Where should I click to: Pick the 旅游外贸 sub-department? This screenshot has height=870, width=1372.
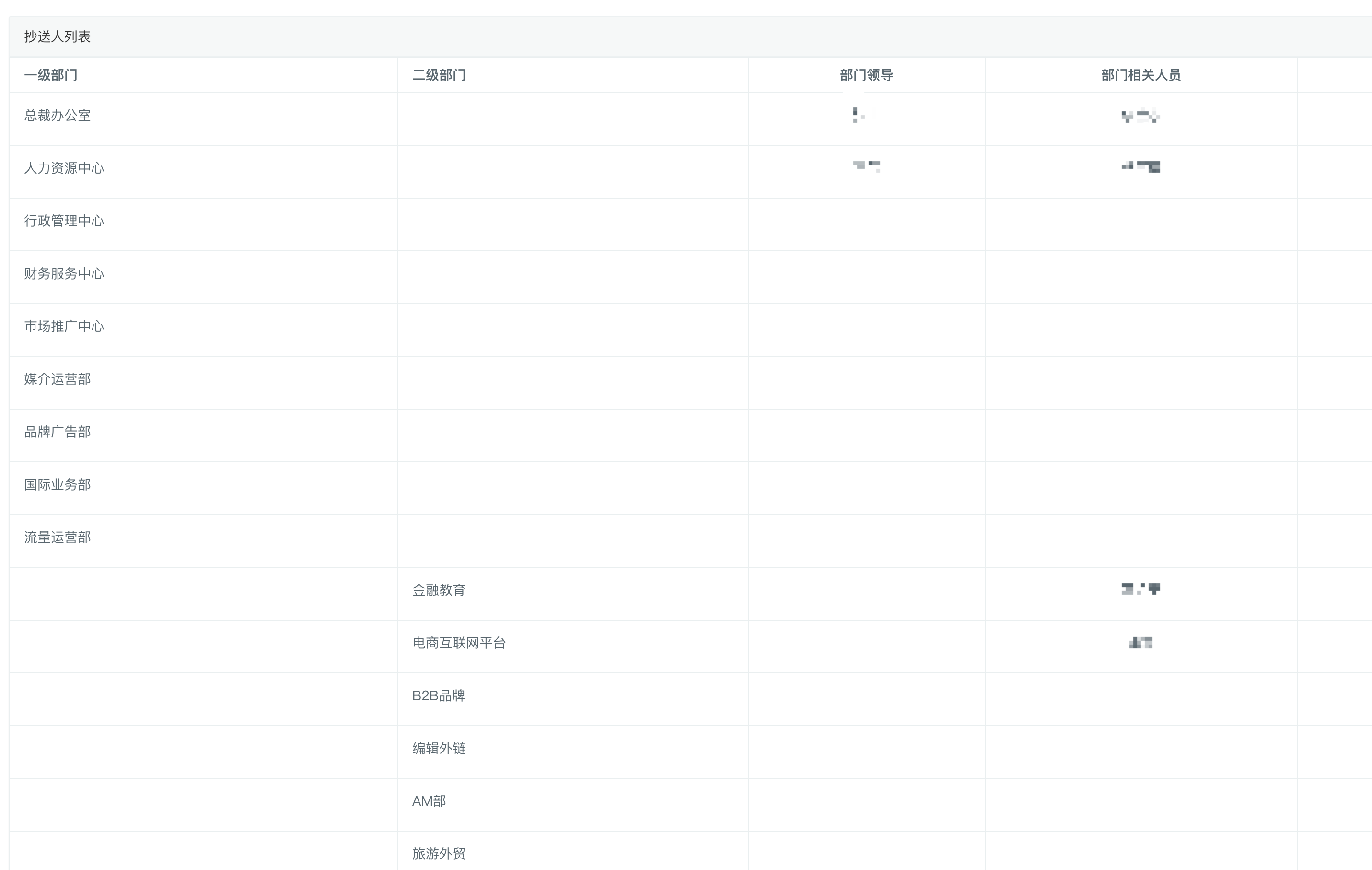point(439,854)
